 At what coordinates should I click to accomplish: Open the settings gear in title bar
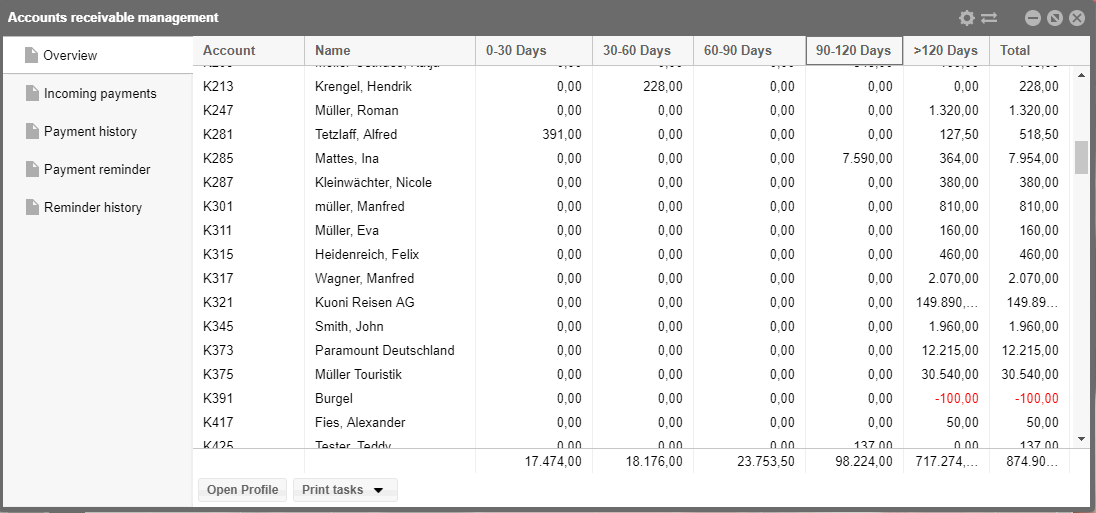[x=967, y=18]
